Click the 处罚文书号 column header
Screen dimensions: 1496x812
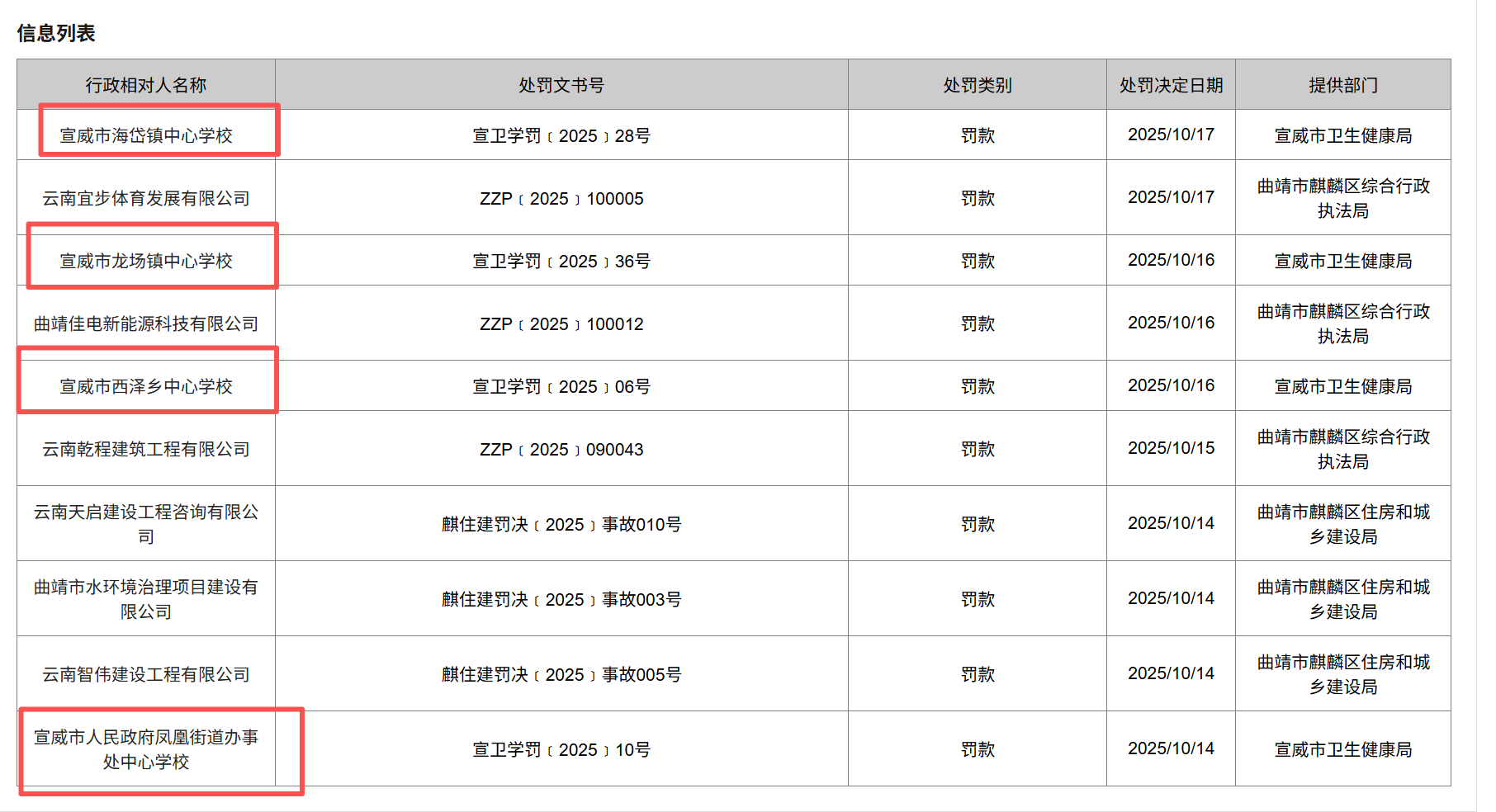[561, 85]
